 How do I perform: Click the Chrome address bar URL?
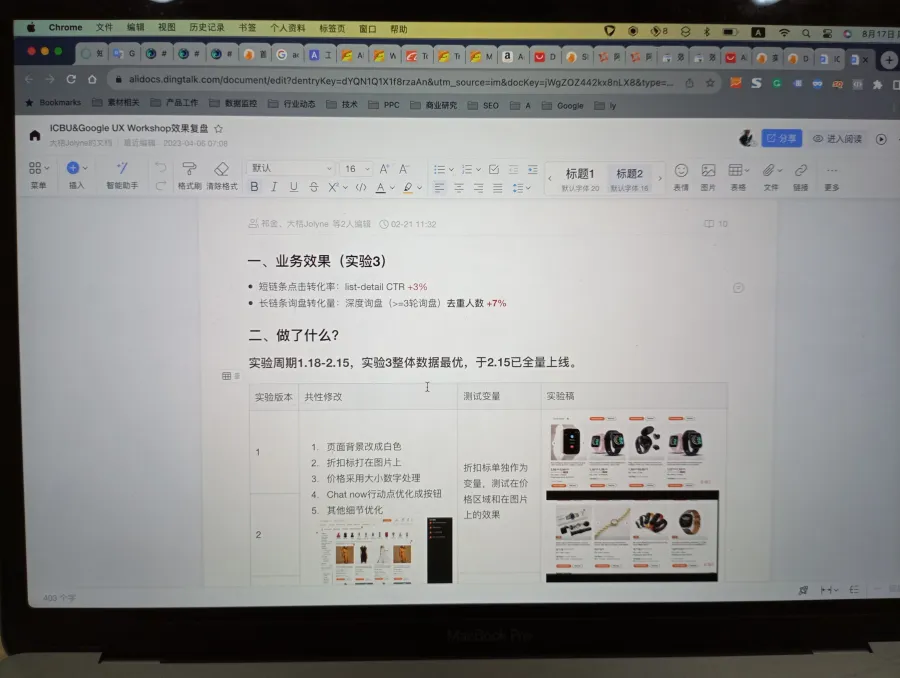click(401, 81)
